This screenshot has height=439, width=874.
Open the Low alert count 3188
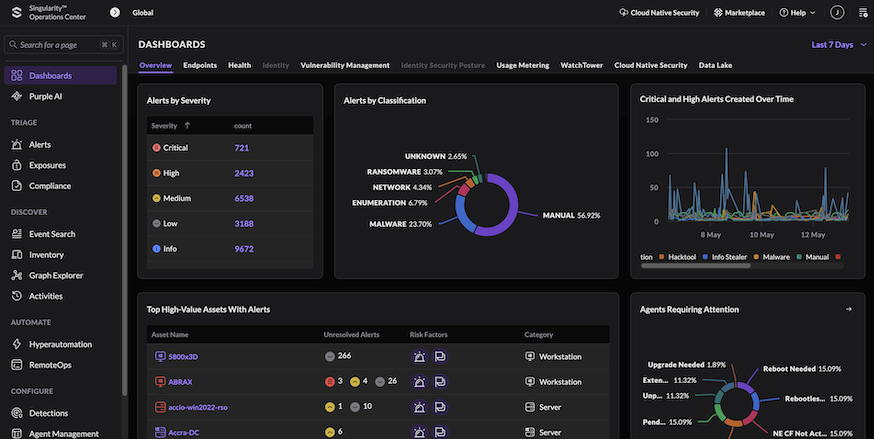coord(244,224)
